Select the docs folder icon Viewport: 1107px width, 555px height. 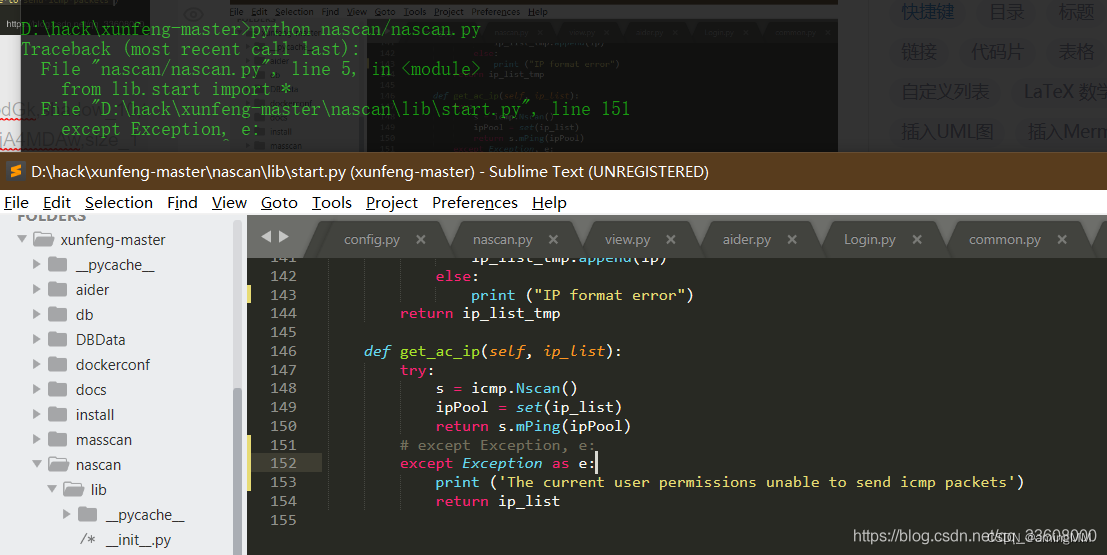click(57, 389)
